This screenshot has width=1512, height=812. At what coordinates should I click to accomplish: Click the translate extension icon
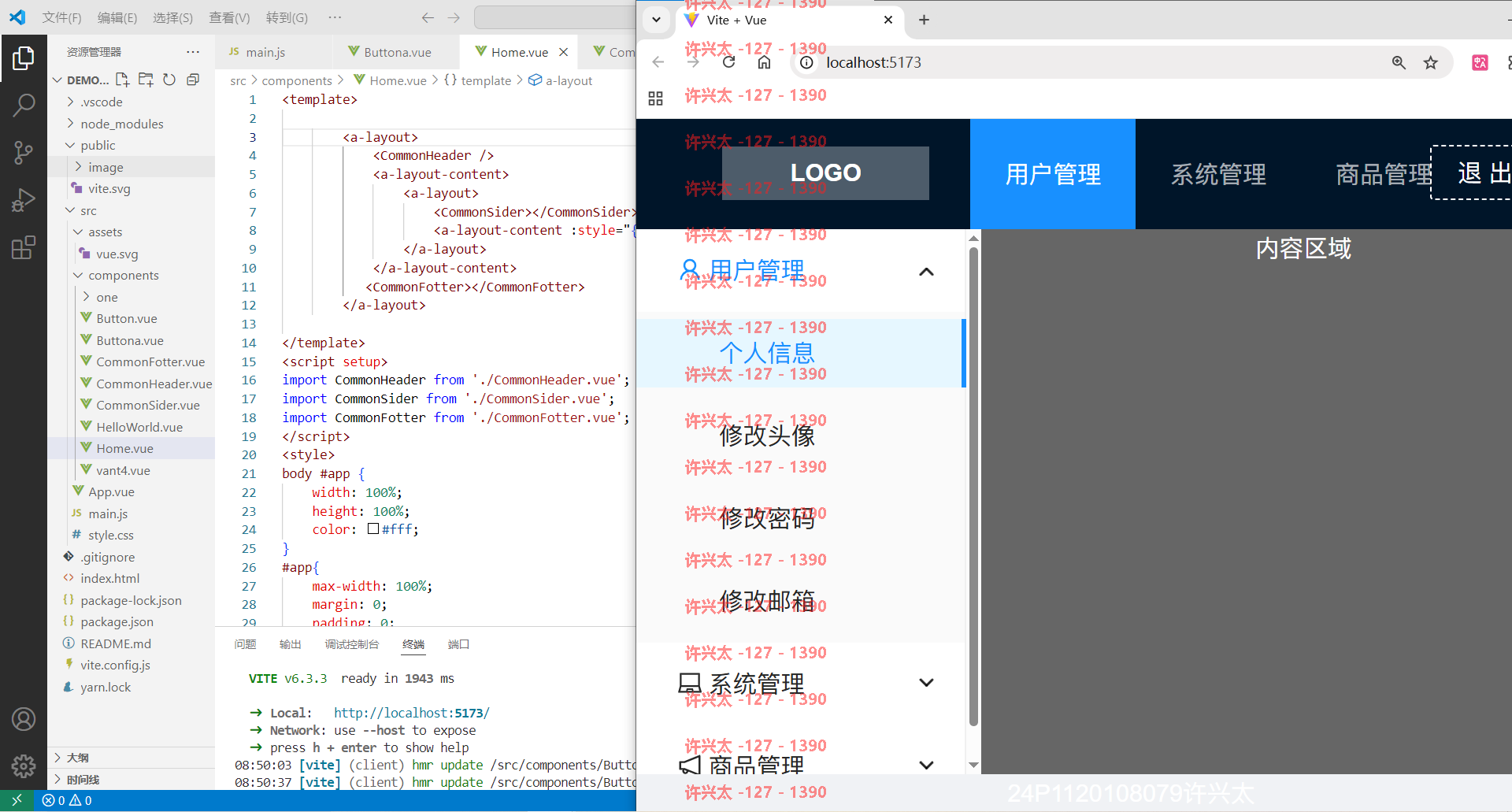click(x=1480, y=62)
